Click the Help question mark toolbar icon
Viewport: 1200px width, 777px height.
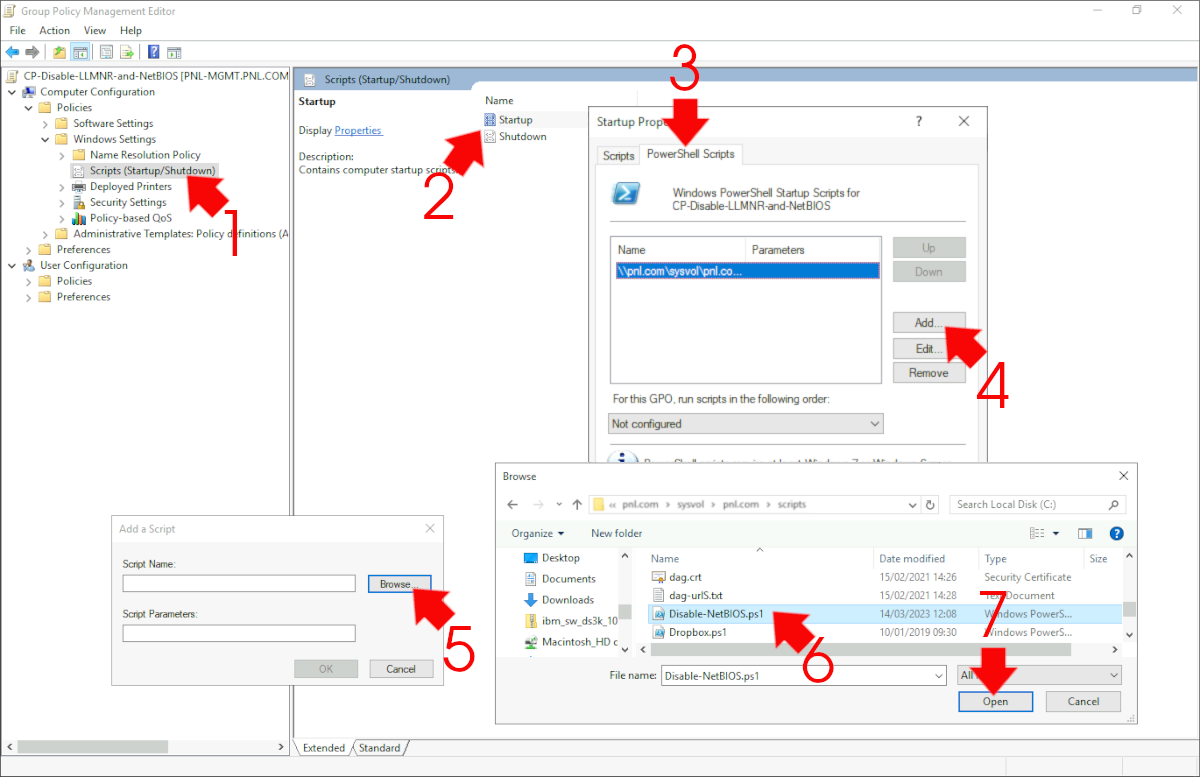click(x=152, y=52)
